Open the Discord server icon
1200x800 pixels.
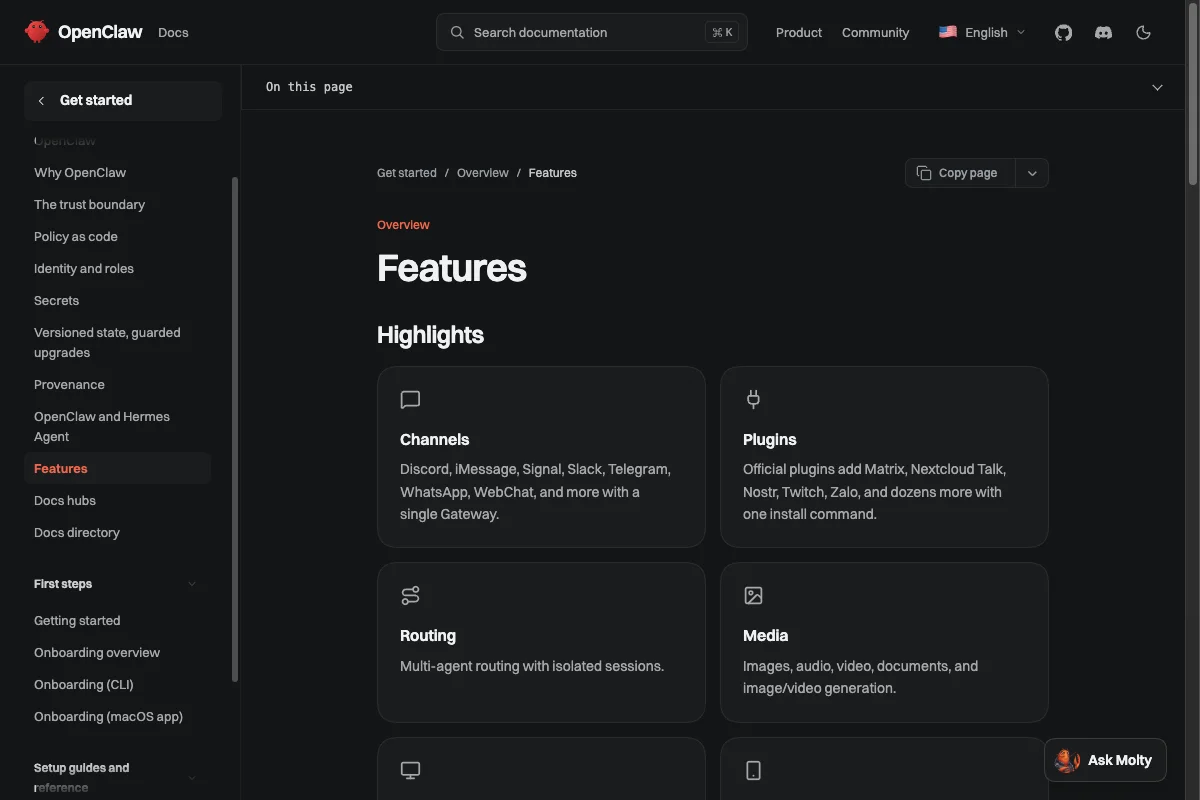[x=1103, y=32]
